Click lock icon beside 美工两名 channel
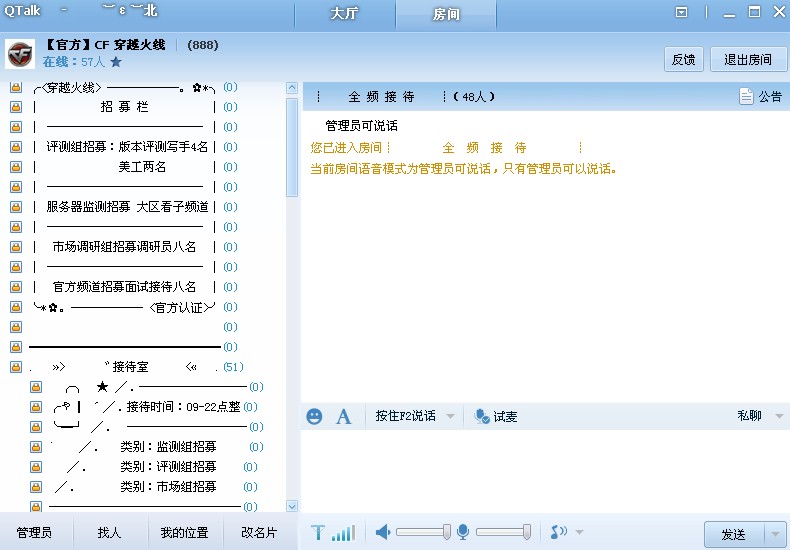The image size is (790, 550). tap(16, 167)
